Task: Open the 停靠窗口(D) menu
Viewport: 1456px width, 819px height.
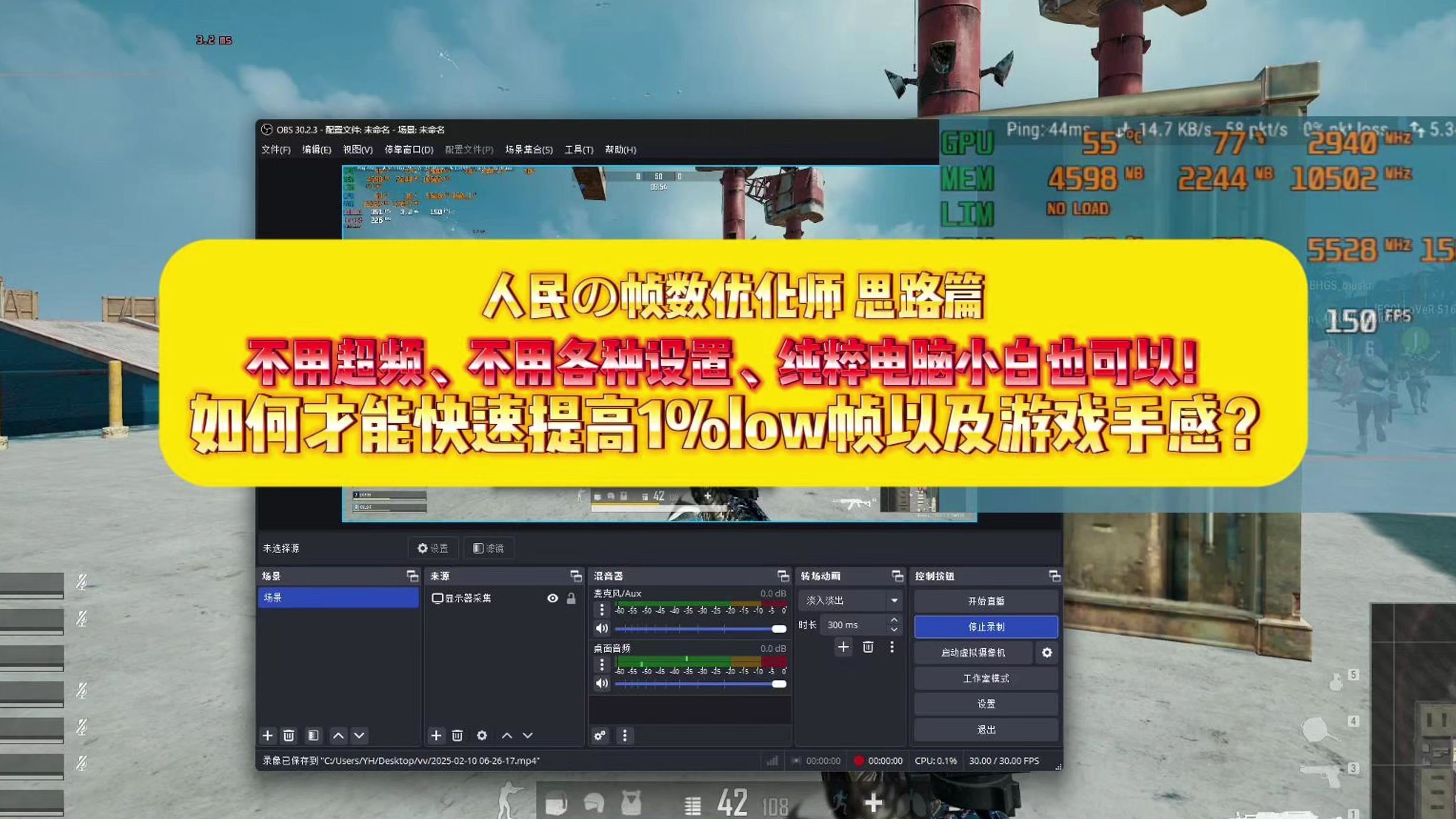Action: (x=409, y=149)
